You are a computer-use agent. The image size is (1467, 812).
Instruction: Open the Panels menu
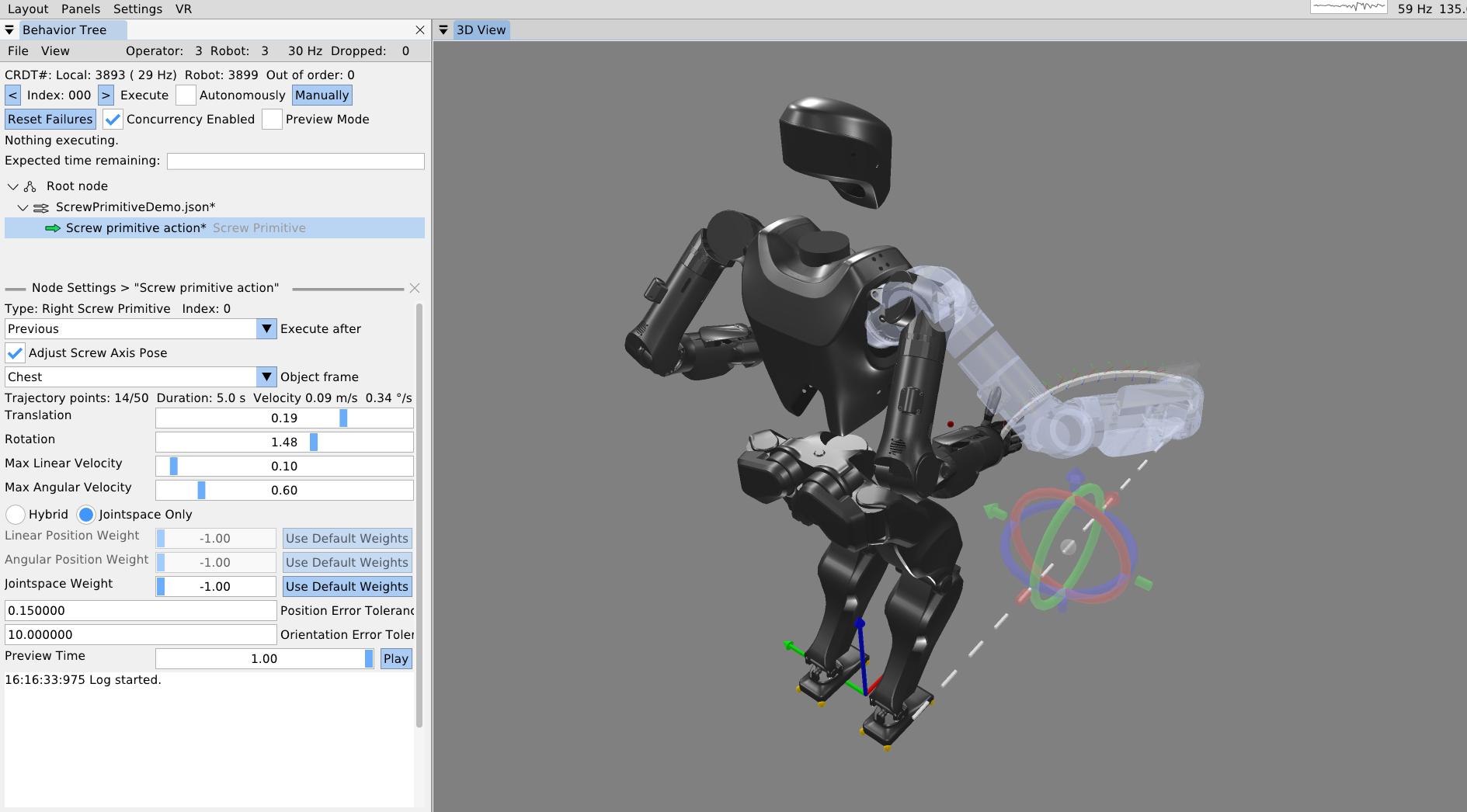(81, 9)
